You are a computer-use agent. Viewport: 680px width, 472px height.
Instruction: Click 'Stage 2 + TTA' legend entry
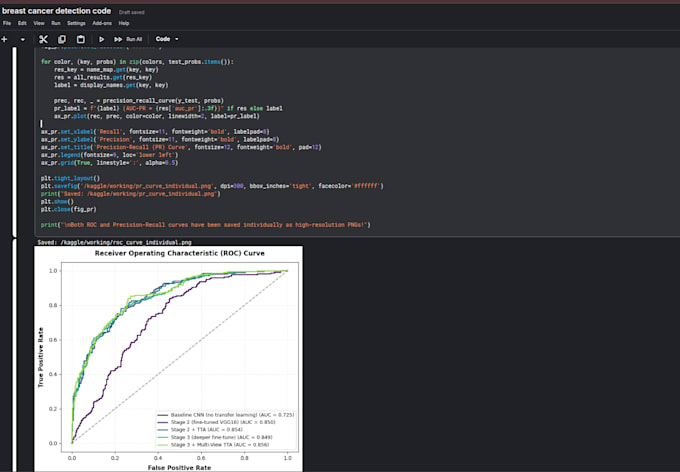coord(199,430)
